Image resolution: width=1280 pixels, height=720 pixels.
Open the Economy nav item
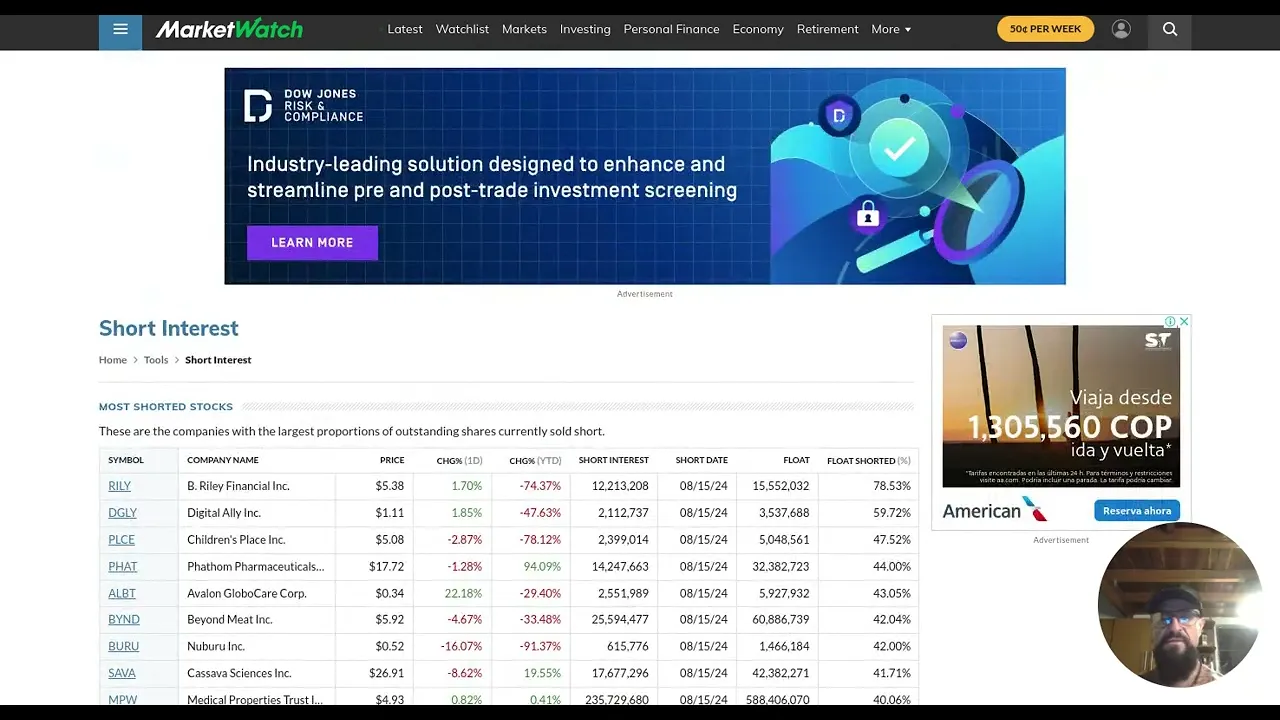(x=758, y=29)
